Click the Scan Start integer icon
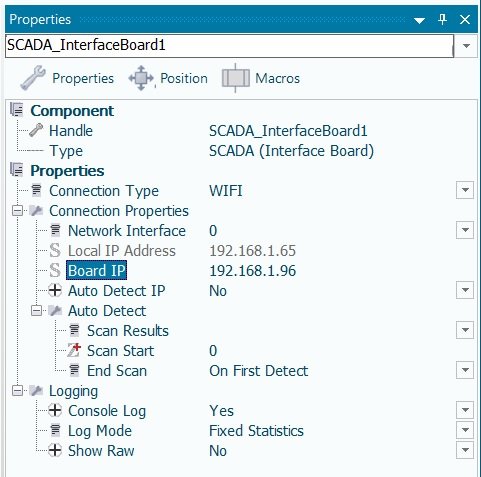 (74, 350)
